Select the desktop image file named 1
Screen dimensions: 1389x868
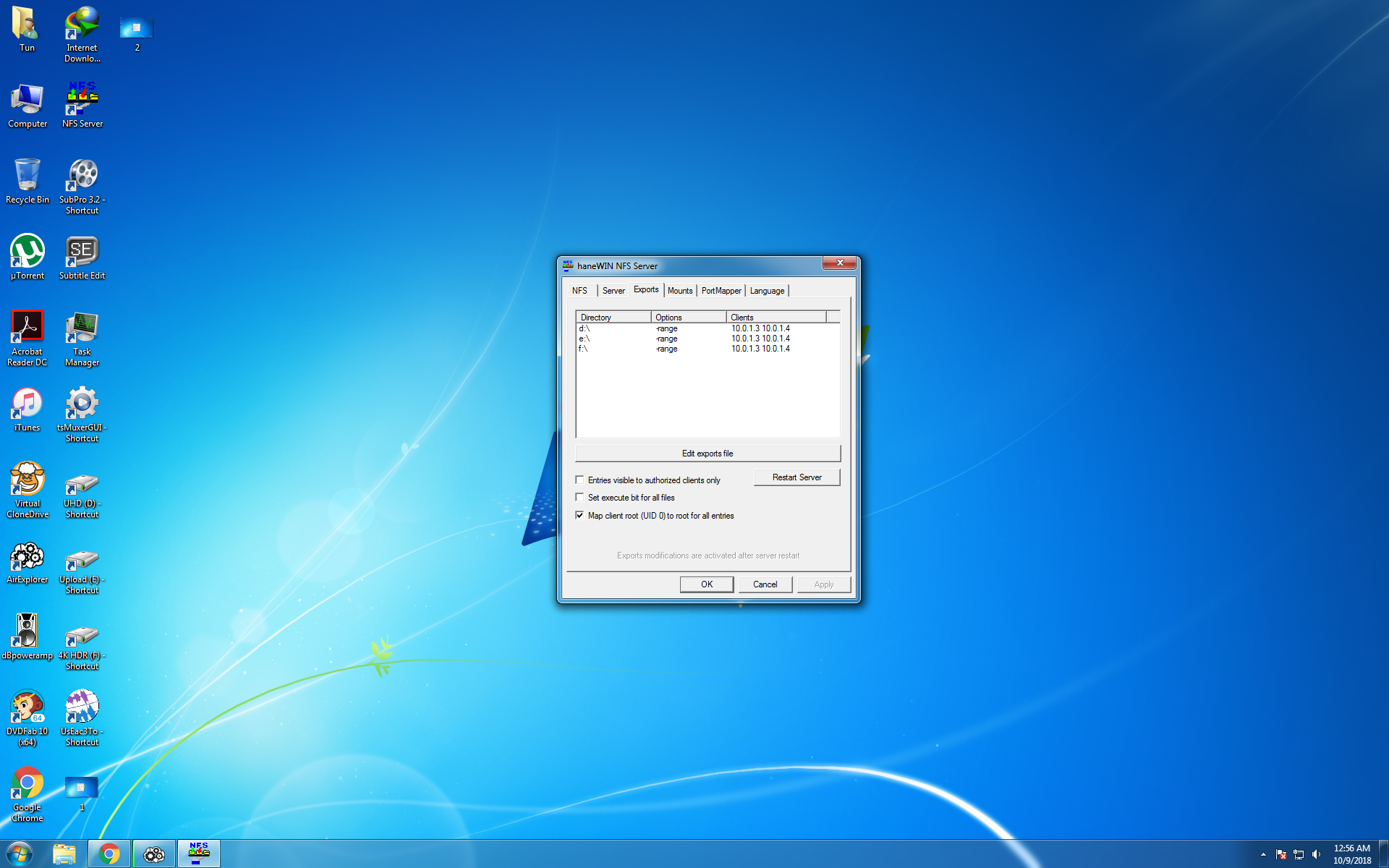pos(81,792)
